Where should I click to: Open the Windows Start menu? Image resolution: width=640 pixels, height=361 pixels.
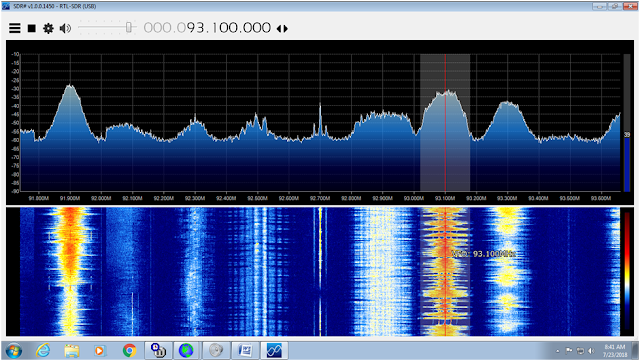point(13,351)
